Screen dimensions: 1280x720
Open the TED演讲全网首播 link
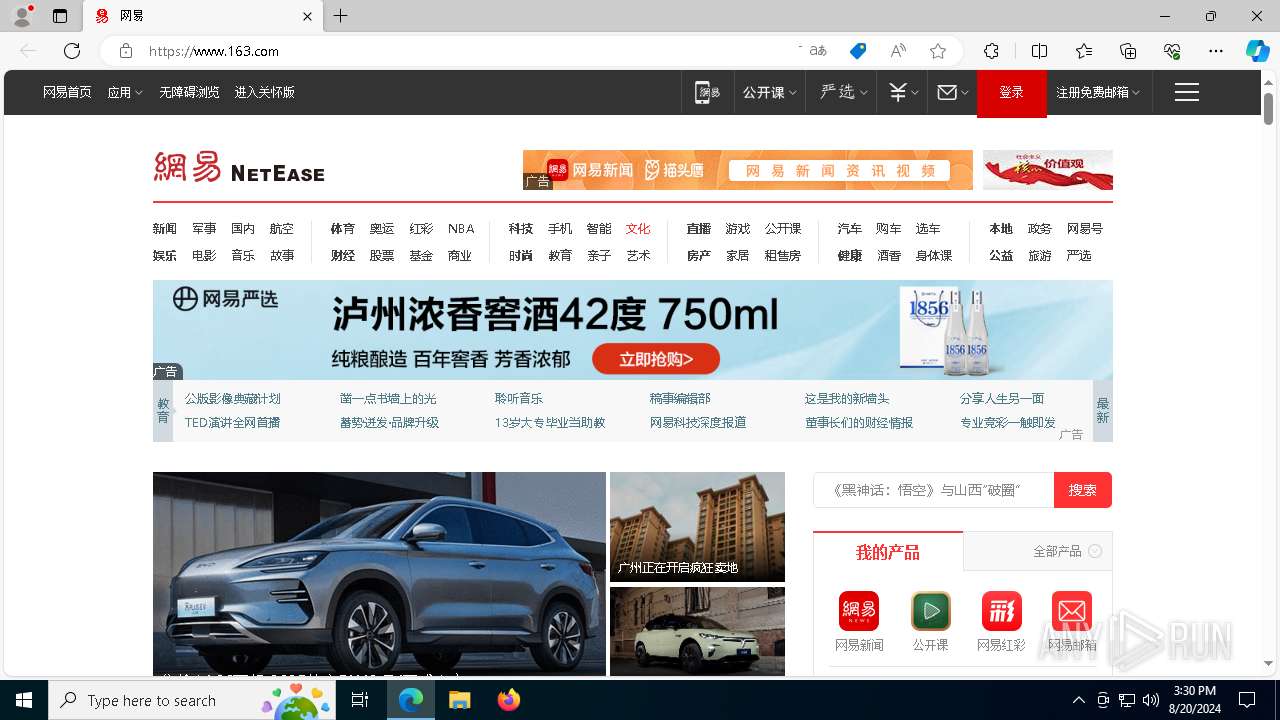[232, 422]
